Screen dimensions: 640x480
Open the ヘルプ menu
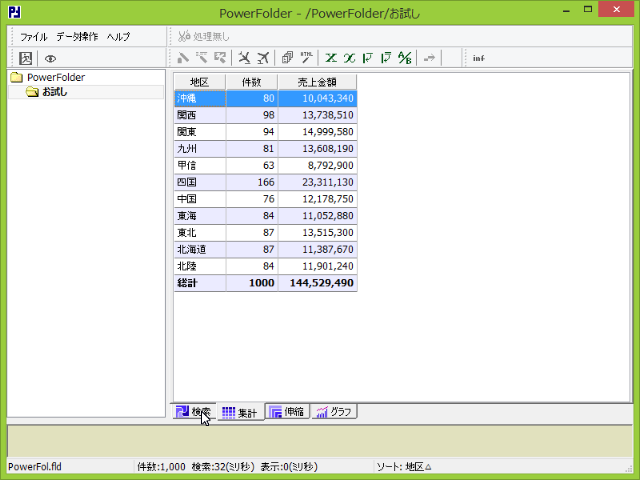click(x=118, y=37)
